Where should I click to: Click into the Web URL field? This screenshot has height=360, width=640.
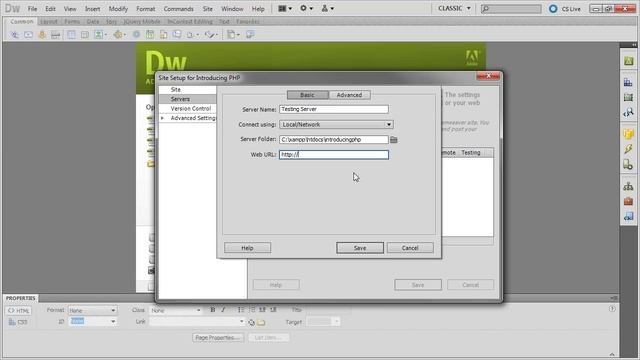click(x=334, y=155)
